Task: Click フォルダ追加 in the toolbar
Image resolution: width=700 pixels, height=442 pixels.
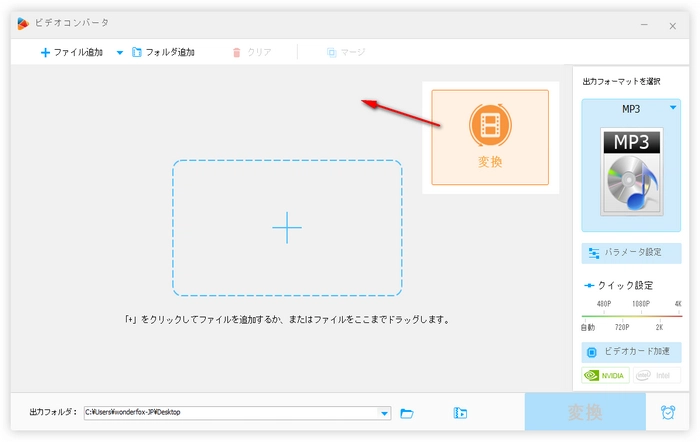Action: pos(163,52)
